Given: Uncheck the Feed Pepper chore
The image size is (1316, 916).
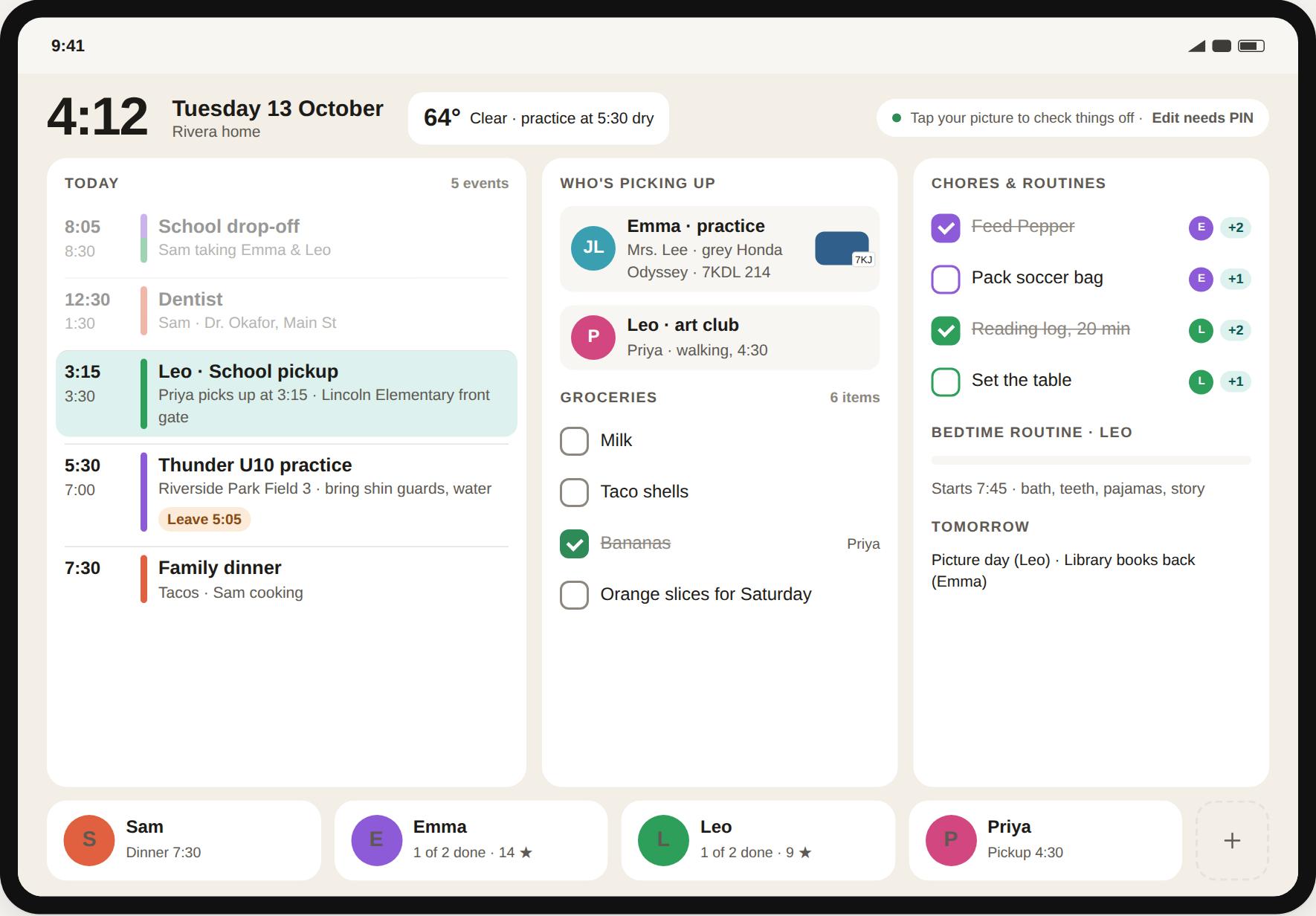Looking at the screenshot, I should tap(946, 228).
